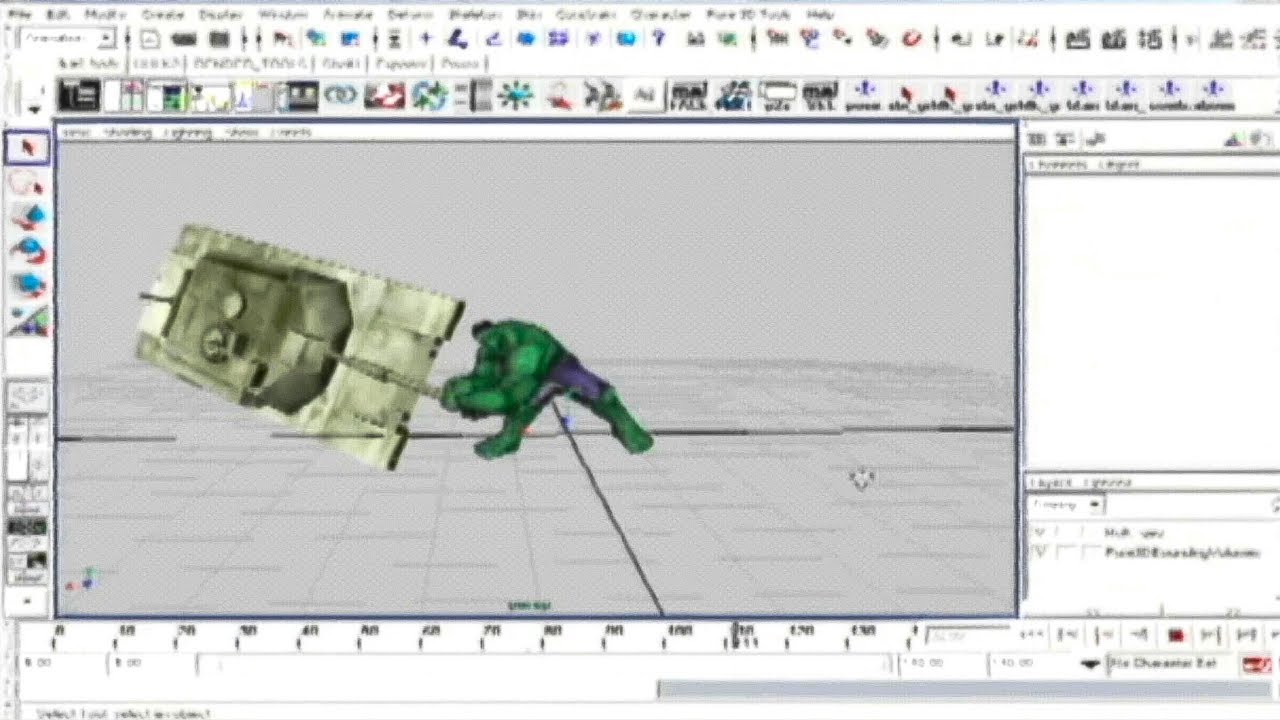This screenshot has width=1280, height=720.
Task: Open the Help menu
Action: 820,15
